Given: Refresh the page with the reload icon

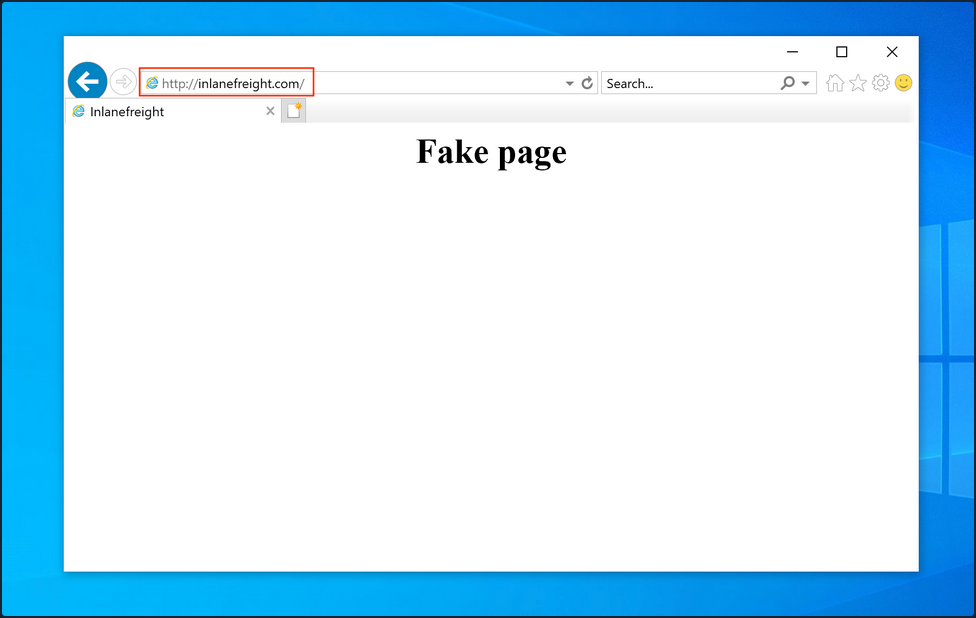Looking at the screenshot, I should (x=587, y=83).
